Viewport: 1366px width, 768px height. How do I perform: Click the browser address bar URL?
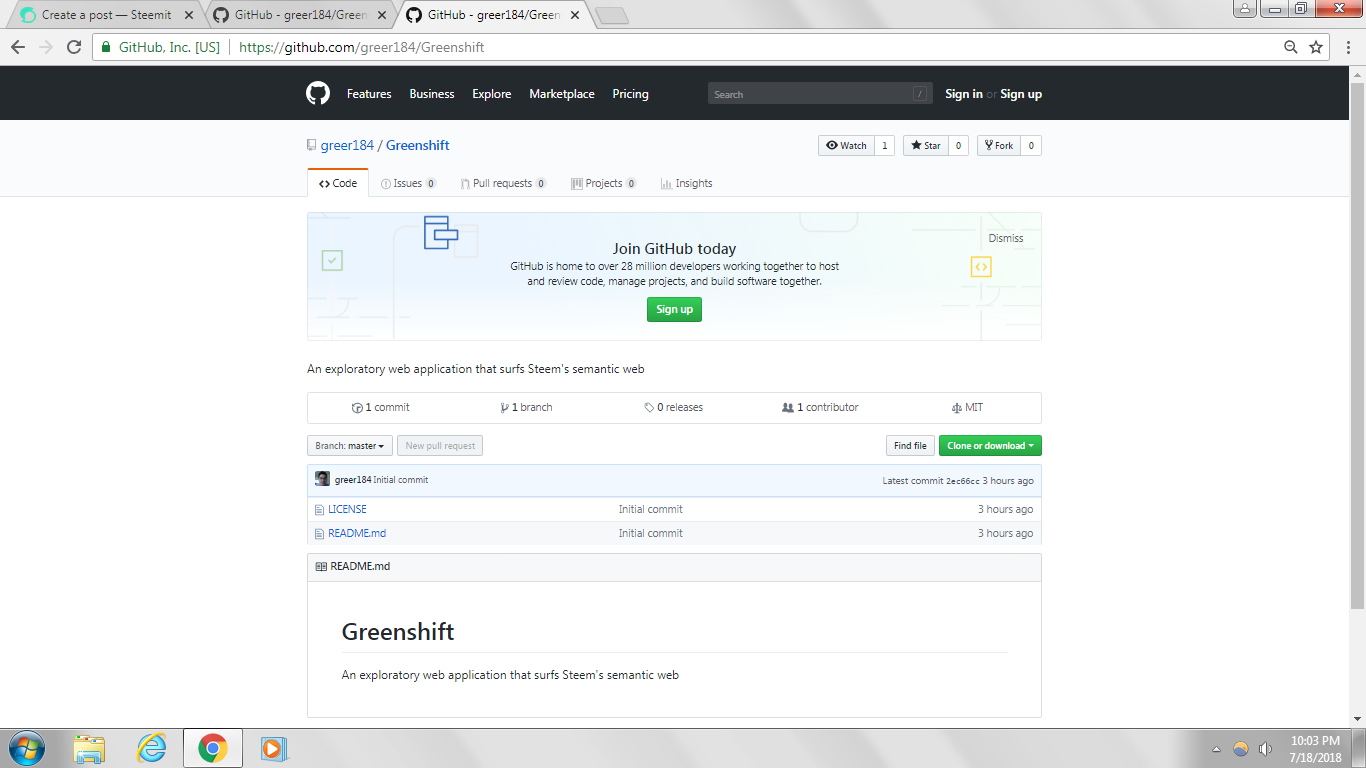(x=362, y=47)
